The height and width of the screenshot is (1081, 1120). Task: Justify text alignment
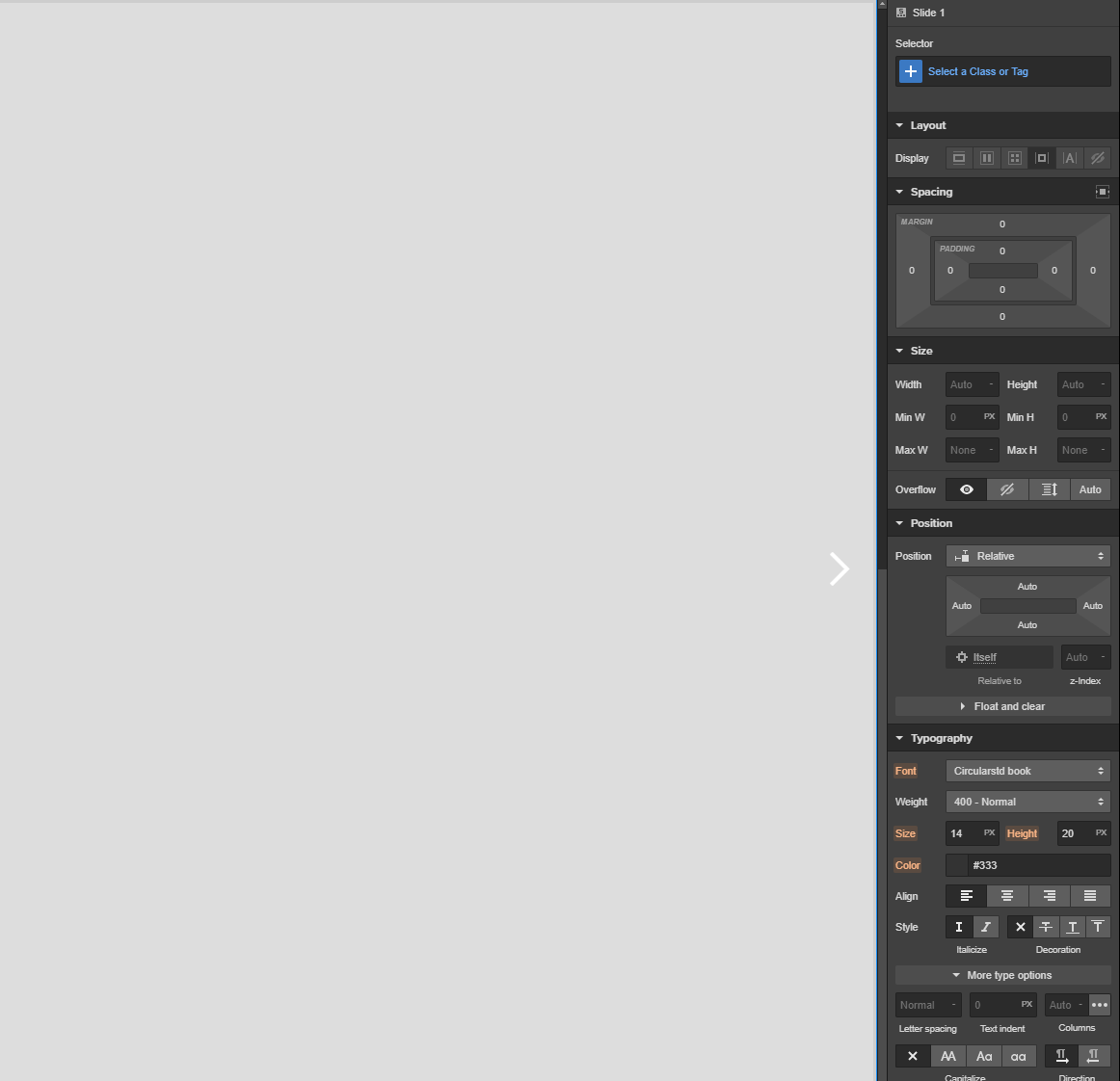coord(1090,895)
